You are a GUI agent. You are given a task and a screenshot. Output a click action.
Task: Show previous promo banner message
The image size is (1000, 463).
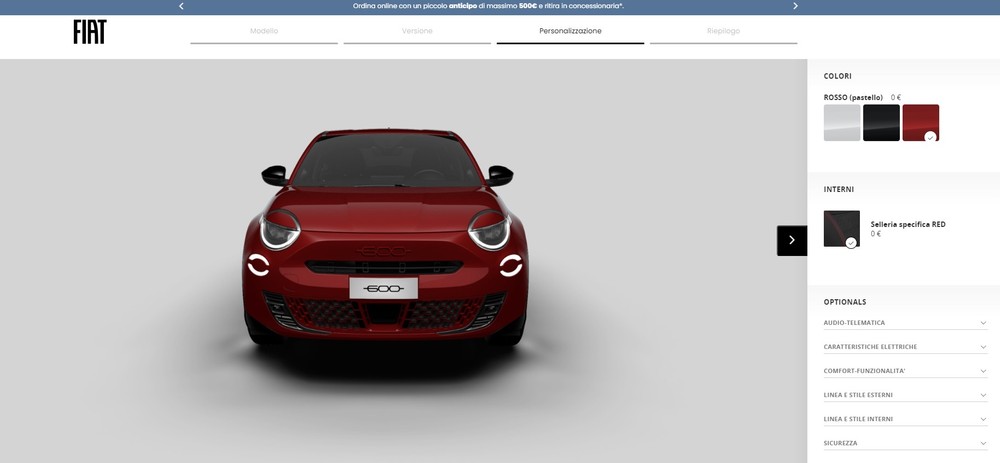pyautogui.click(x=181, y=6)
